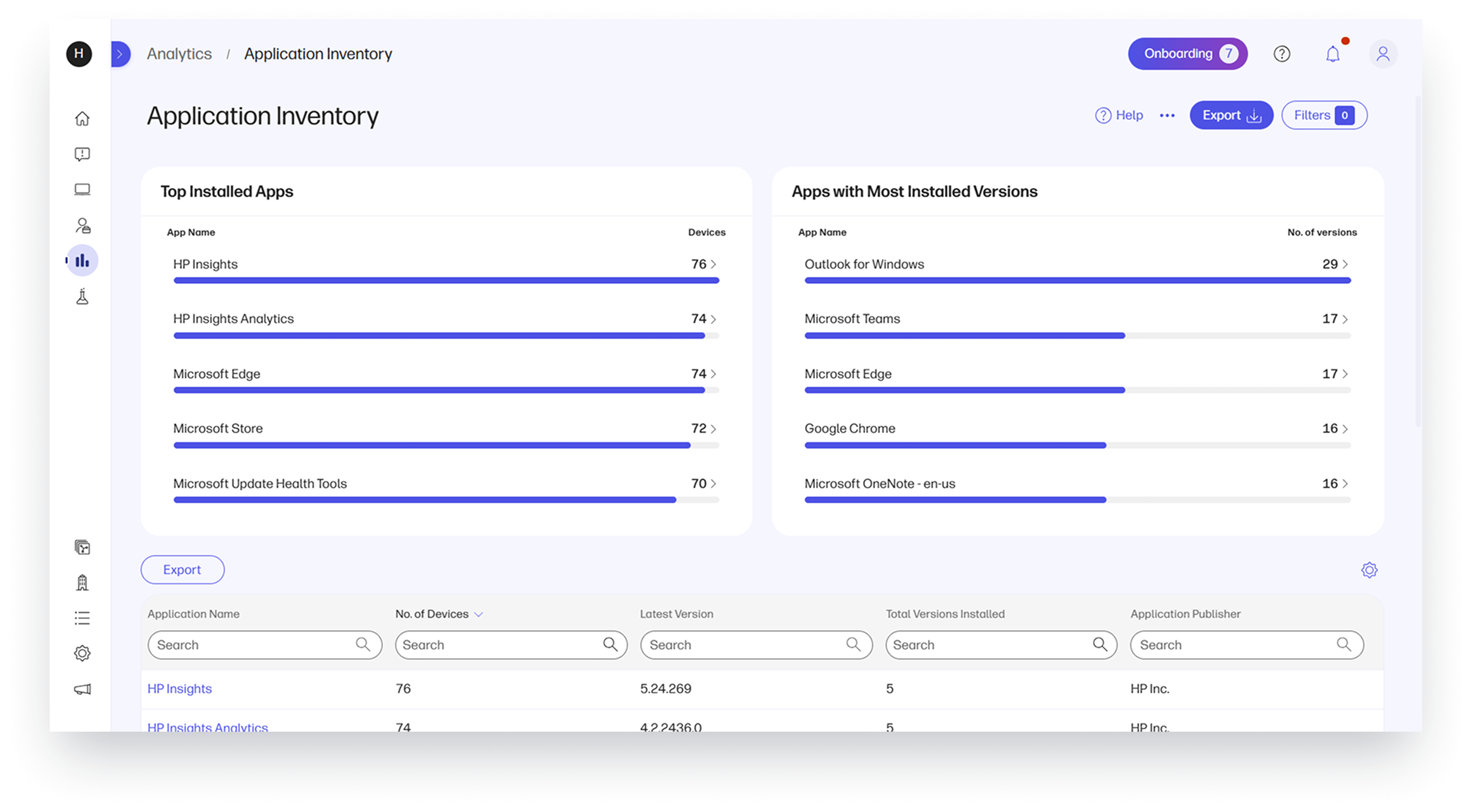Click the outlined Export button above table
Image resolution: width=1472 pixels, height=812 pixels.
pyautogui.click(x=182, y=570)
